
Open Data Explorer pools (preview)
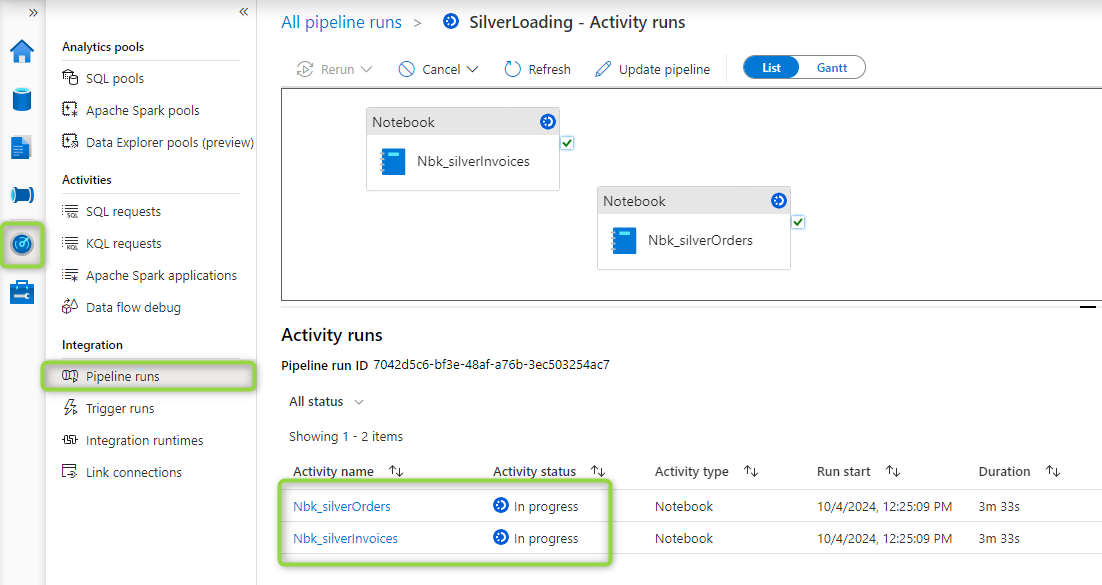pyautogui.click(x=170, y=142)
